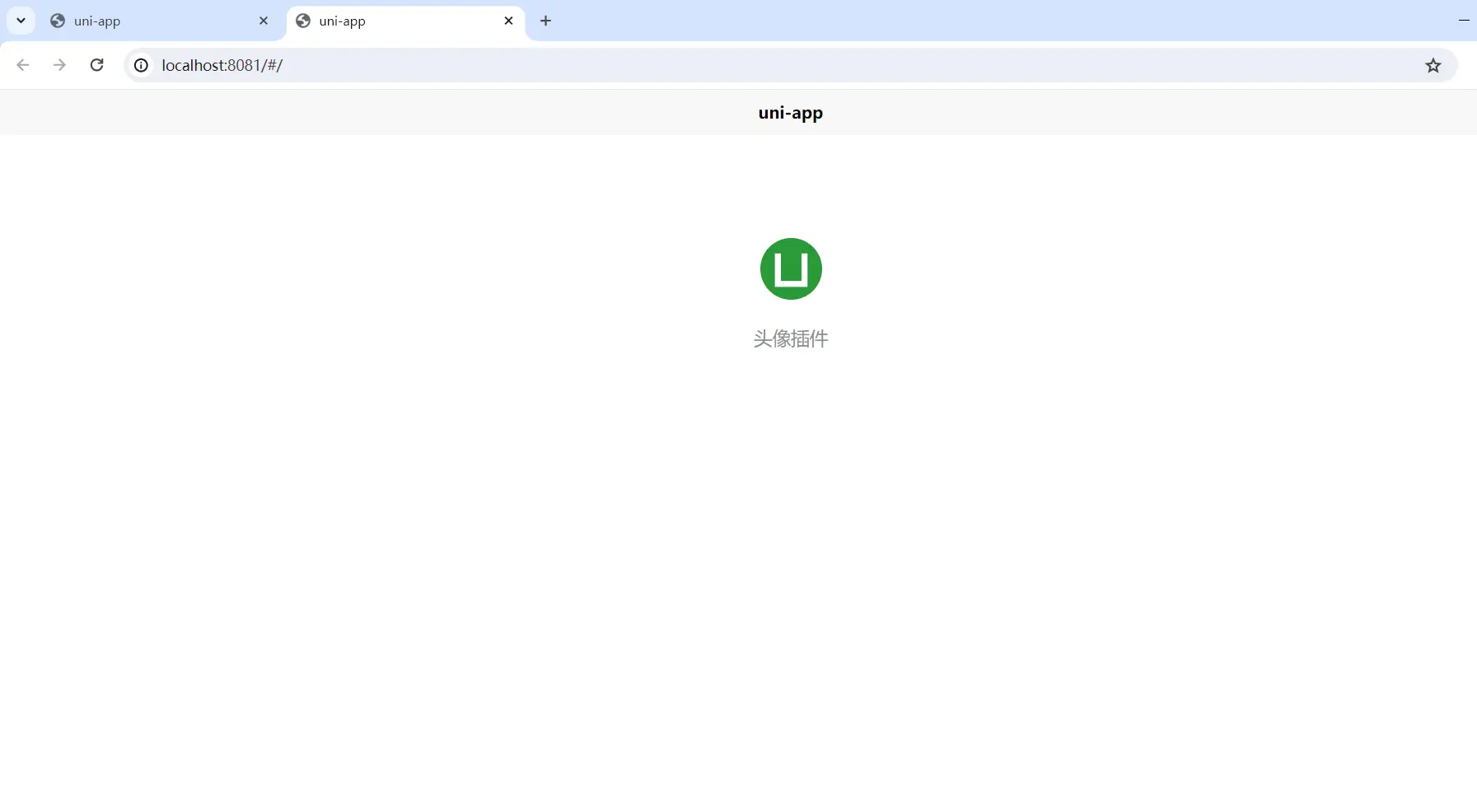Open the tab search dropdown arrow
Viewport: 1477px width, 812px height.
pos(21,21)
